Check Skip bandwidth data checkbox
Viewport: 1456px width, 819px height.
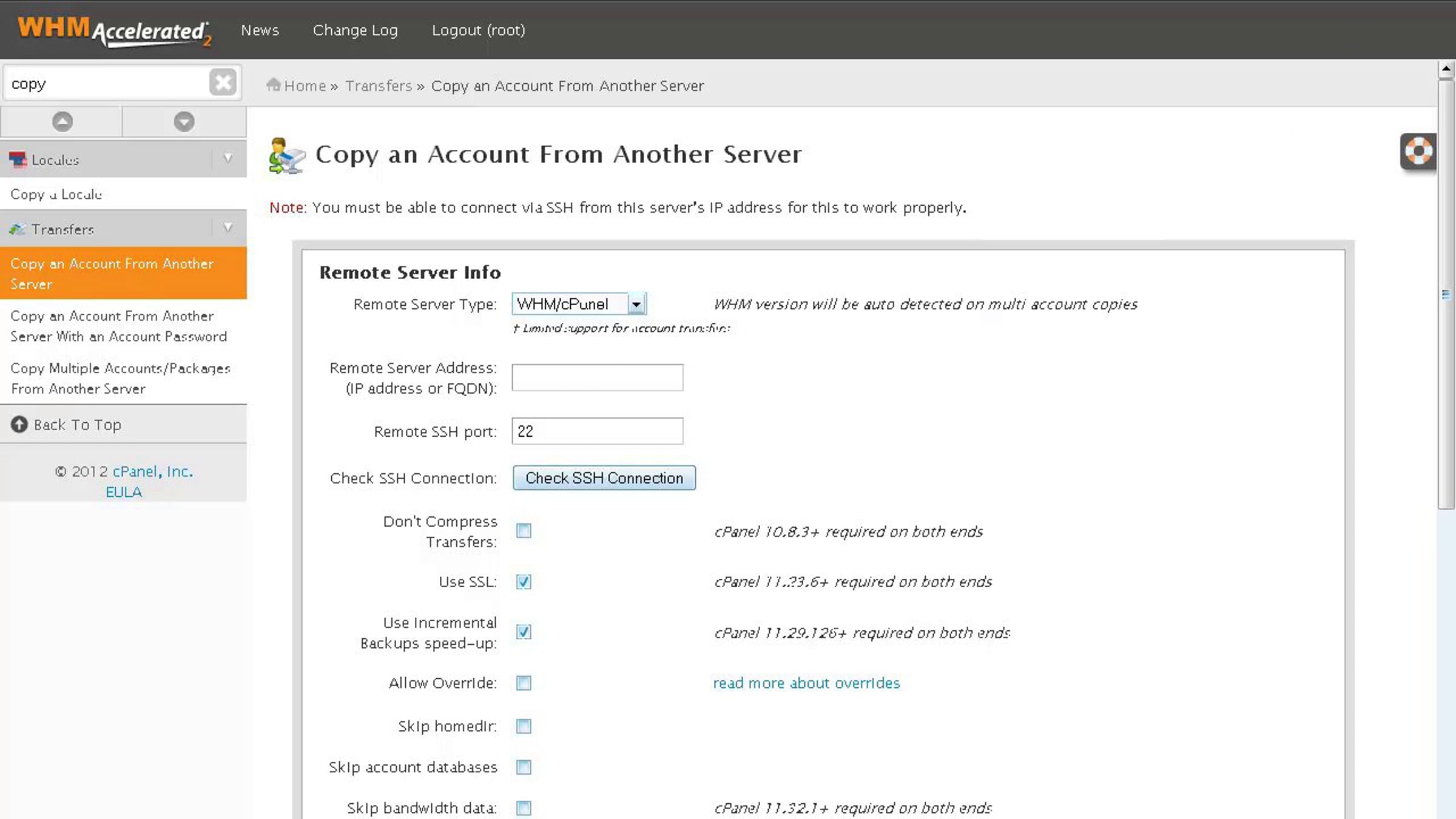point(524,808)
